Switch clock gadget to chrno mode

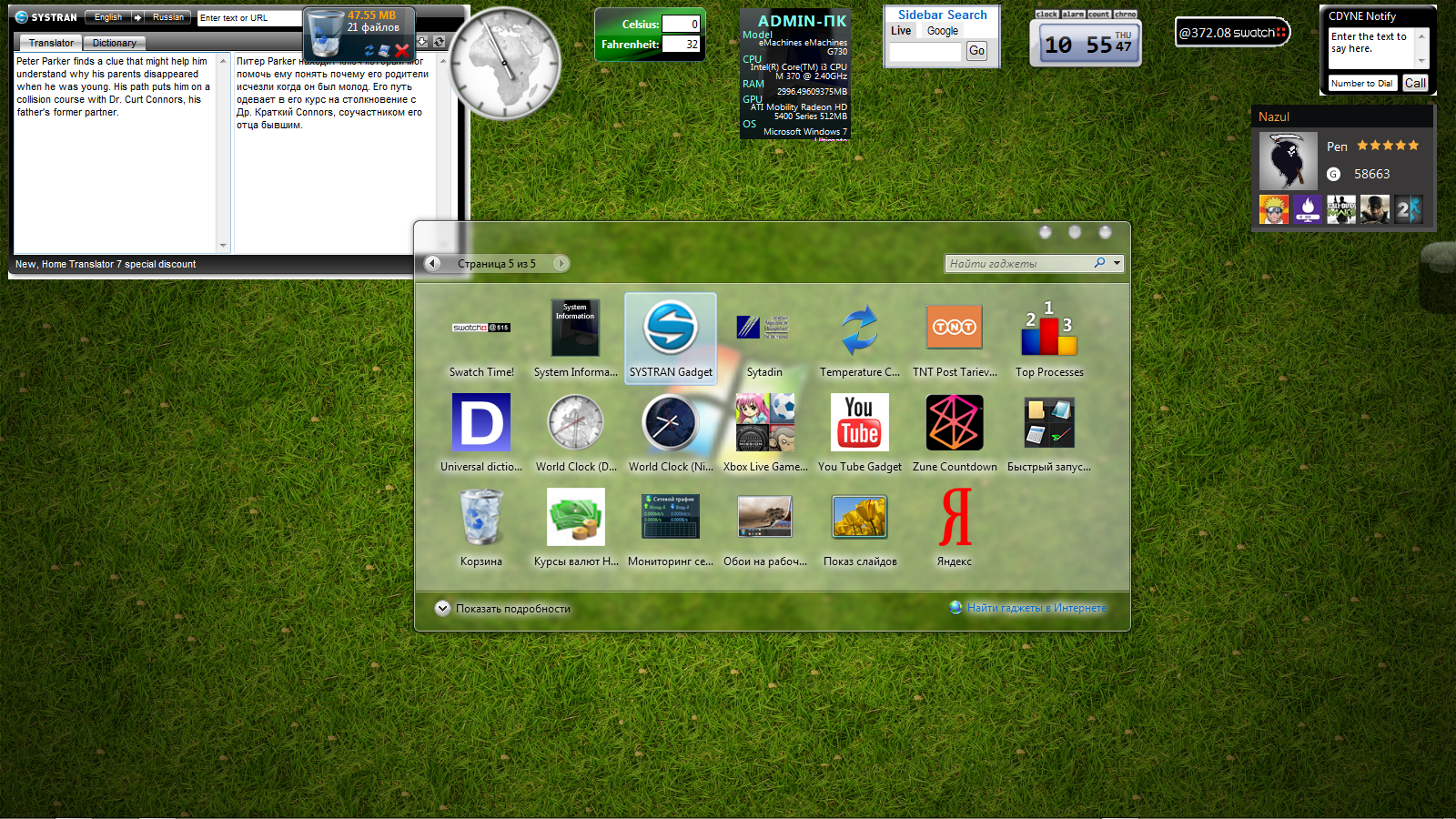[1125, 15]
